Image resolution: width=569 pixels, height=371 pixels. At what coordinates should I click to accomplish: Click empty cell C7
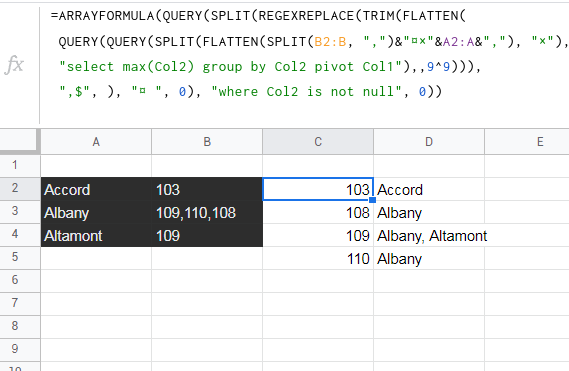click(x=318, y=304)
